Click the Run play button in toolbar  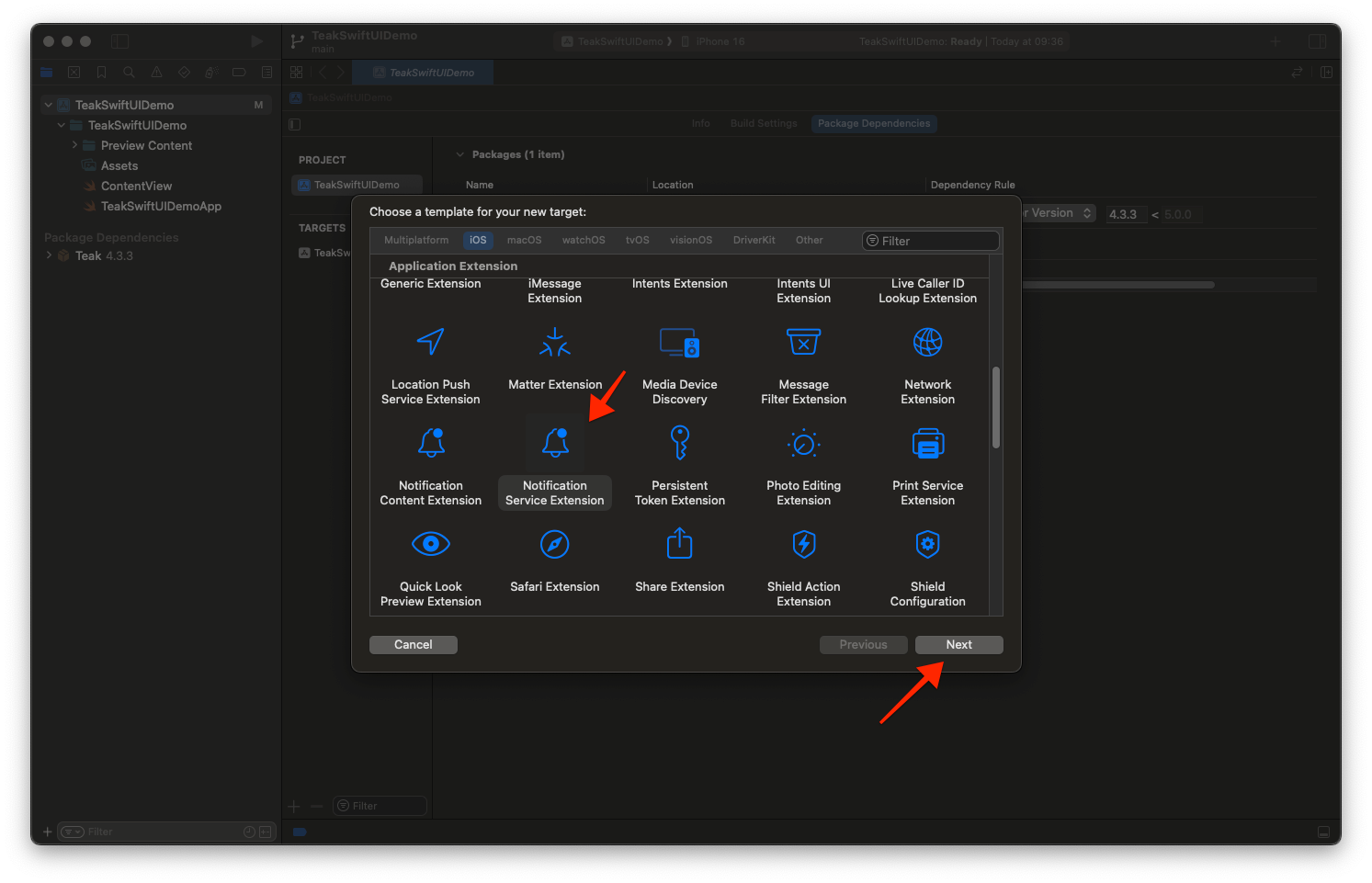(x=256, y=41)
